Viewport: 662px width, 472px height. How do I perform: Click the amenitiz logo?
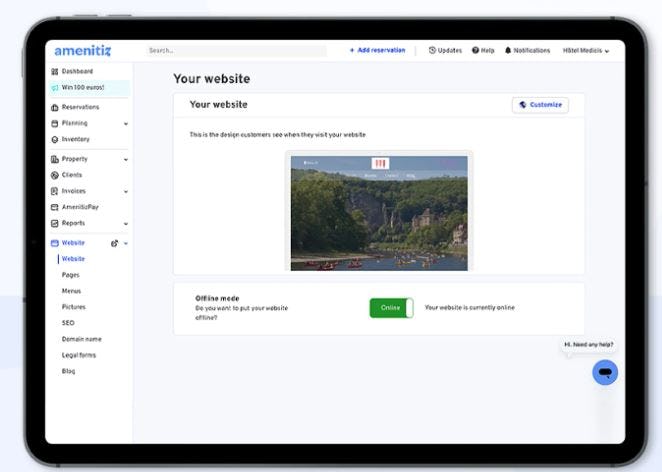point(83,51)
